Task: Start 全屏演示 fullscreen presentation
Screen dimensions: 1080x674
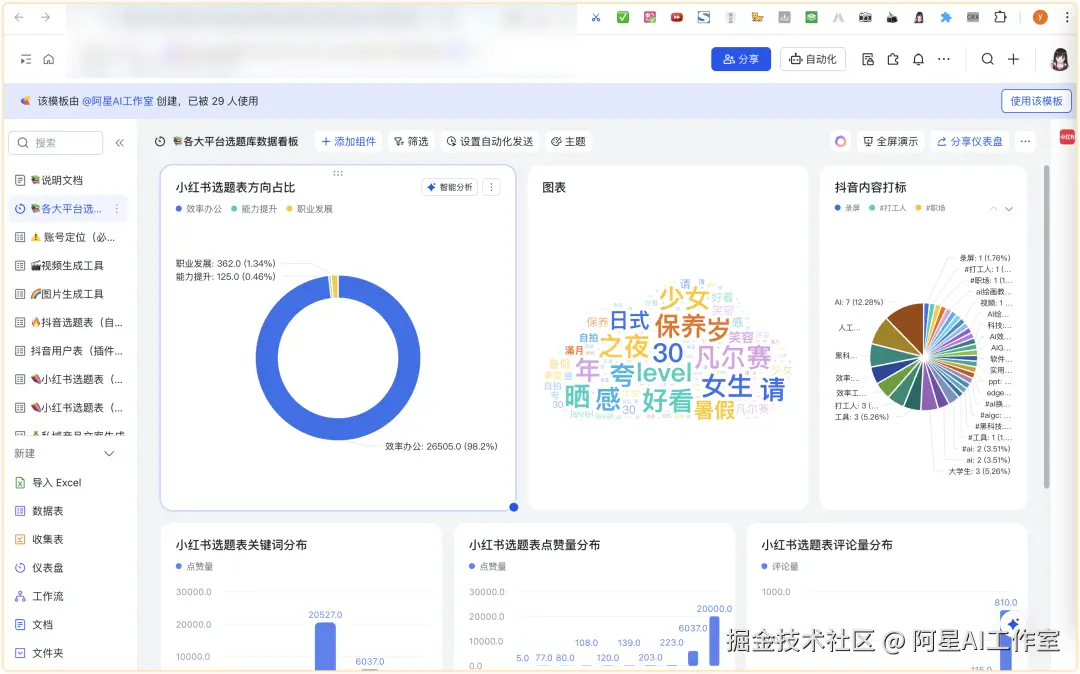Action: coord(891,141)
